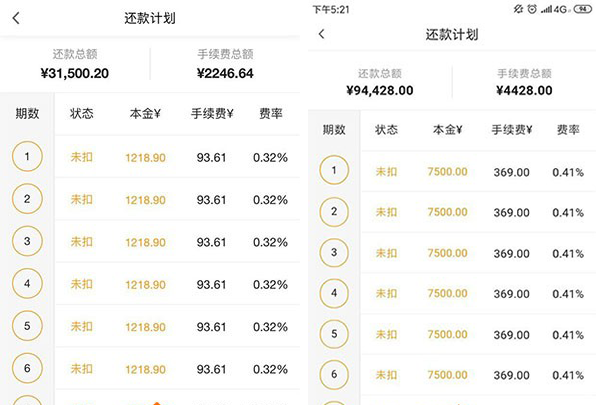Select period 3 circle in left plan
The width and height of the screenshot is (596, 405).
27,241
